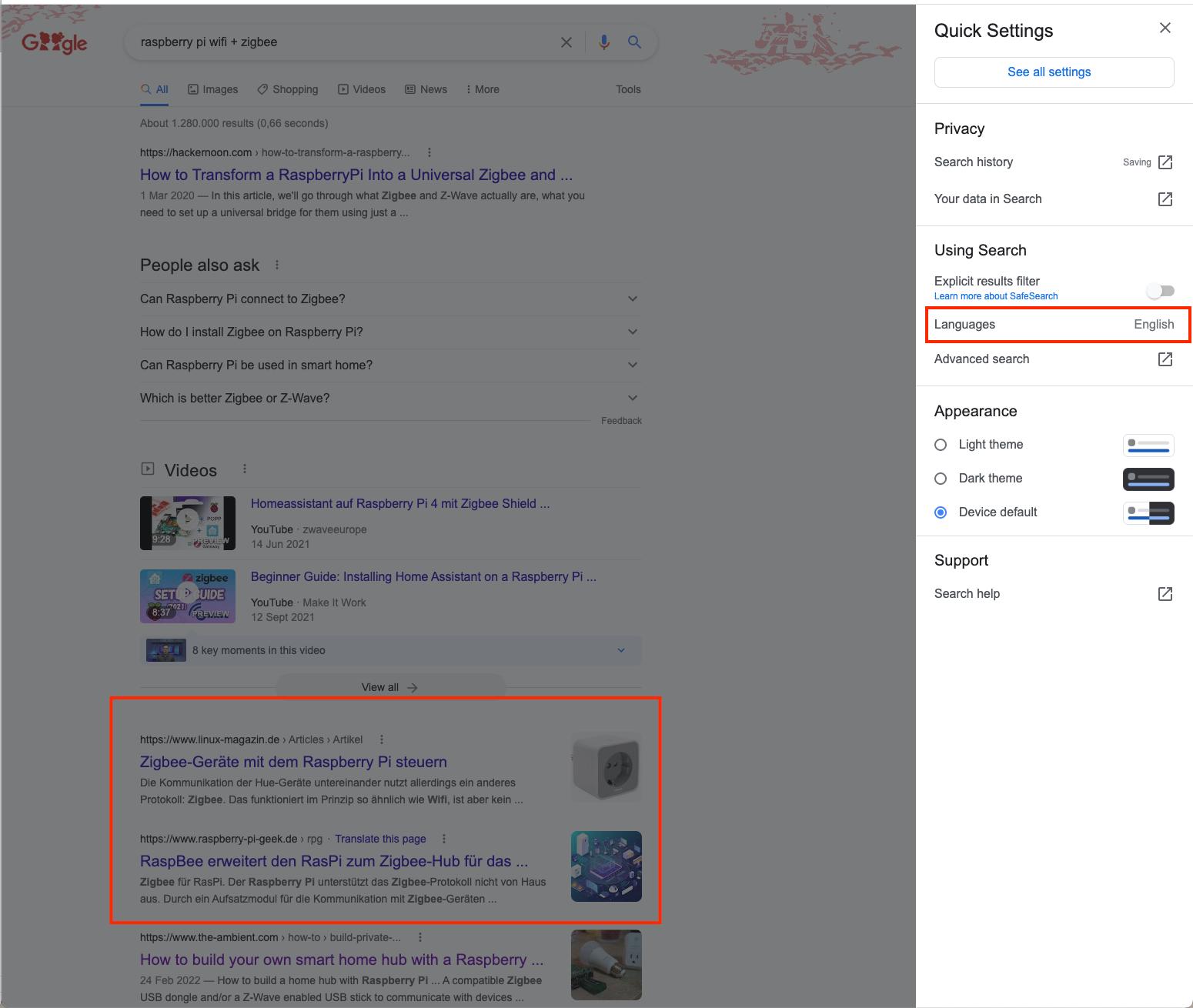Expand 'Can Raspberry Pi connect to Zigbee?'
This screenshot has width=1193, height=1008.
click(391, 299)
